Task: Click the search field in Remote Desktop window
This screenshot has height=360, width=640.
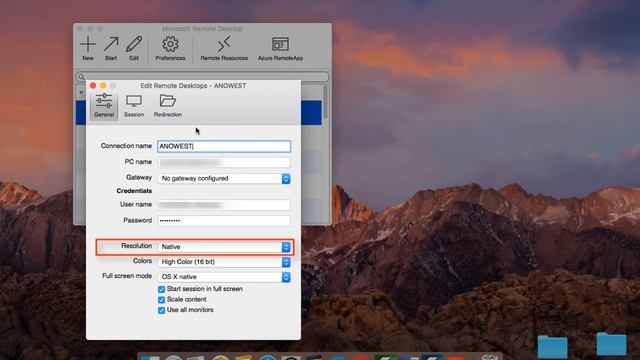Action: (202, 76)
